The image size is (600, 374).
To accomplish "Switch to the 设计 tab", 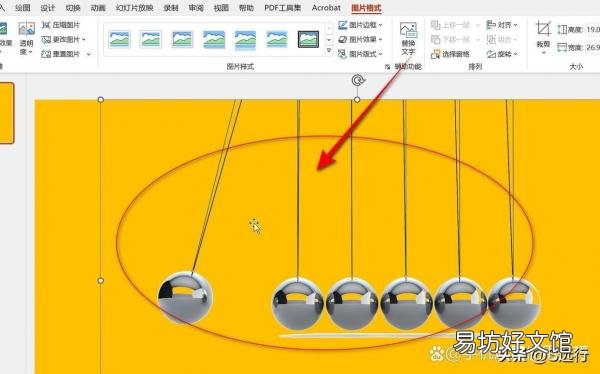I will click(x=48, y=8).
